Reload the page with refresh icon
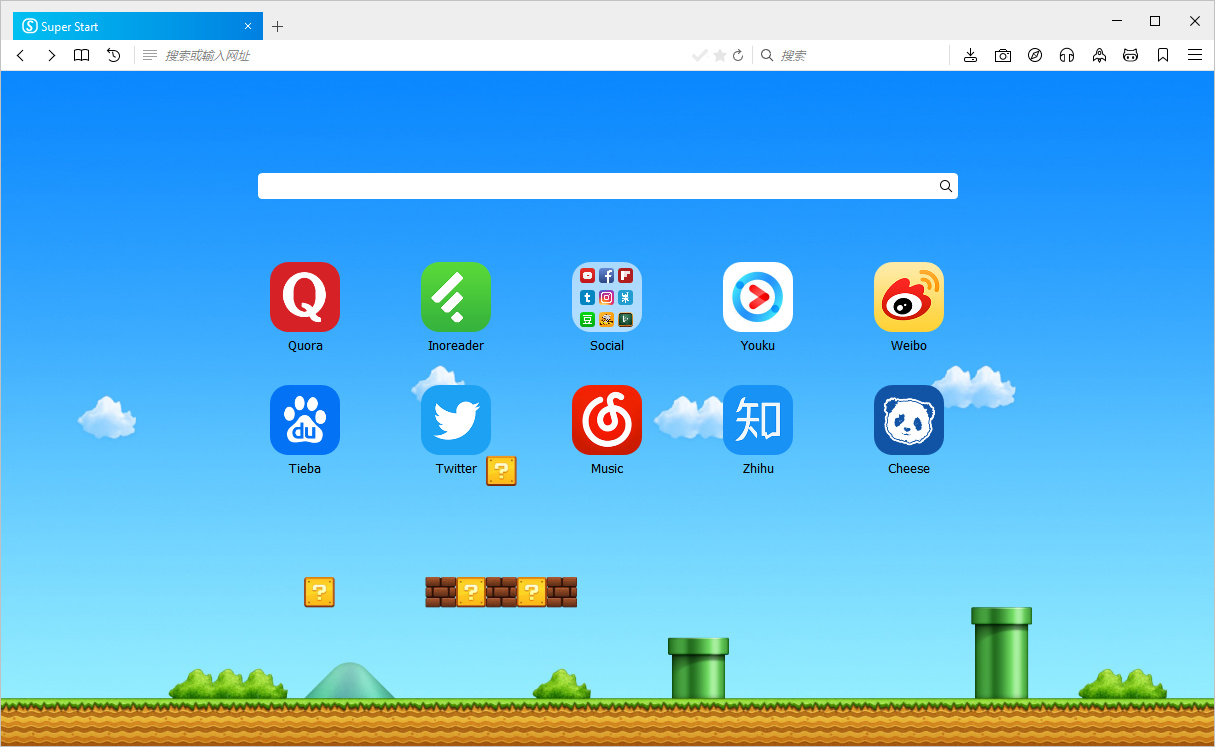 pyautogui.click(x=738, y=55)
